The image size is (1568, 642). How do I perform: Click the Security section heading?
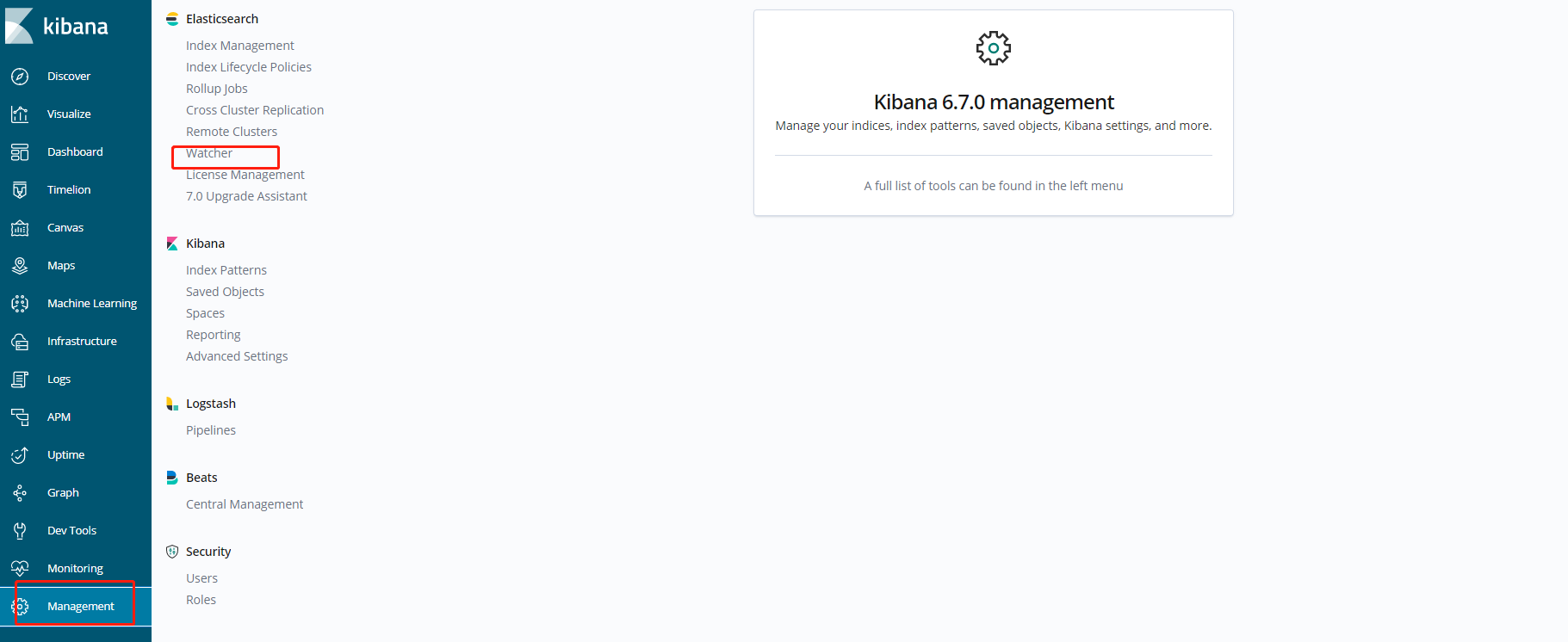pyautogui.click(x=208, y=552)
